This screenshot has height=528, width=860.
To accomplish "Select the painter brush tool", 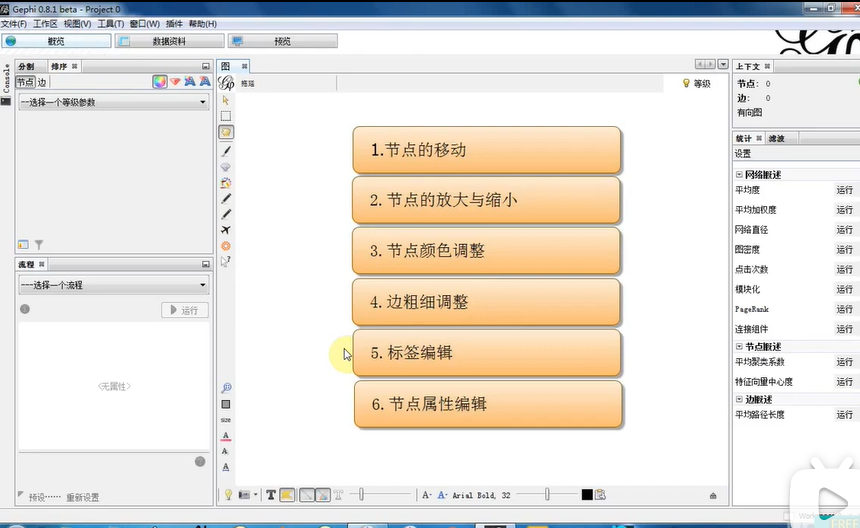I will (226, 151).
